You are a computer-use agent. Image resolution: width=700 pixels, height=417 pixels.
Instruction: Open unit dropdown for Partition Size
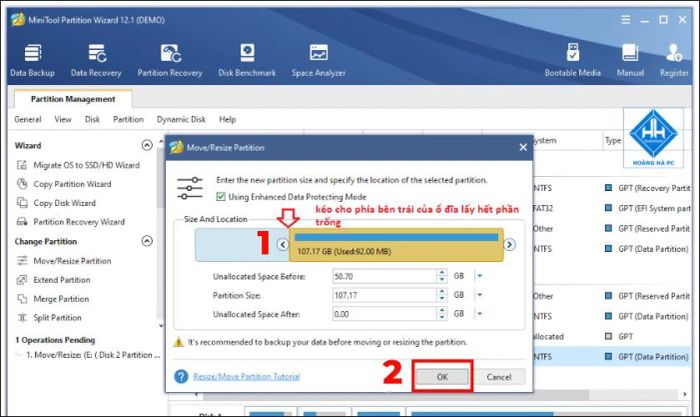[x=479, y=295]
